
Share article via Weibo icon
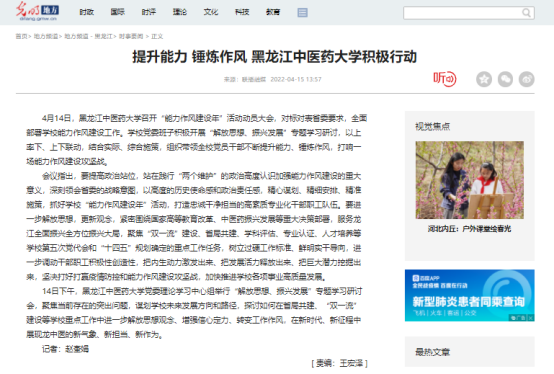(x=526, y=79)
